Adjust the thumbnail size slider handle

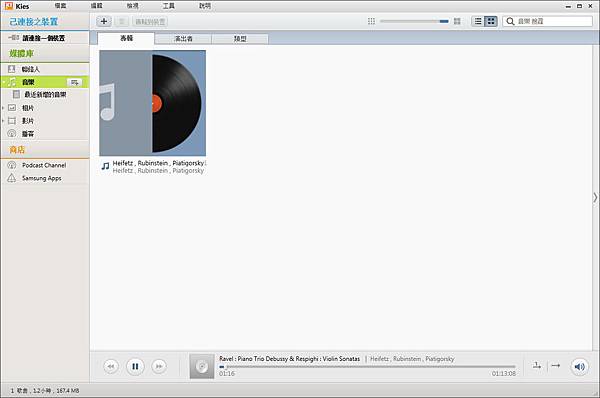click(x=444, y=21)
